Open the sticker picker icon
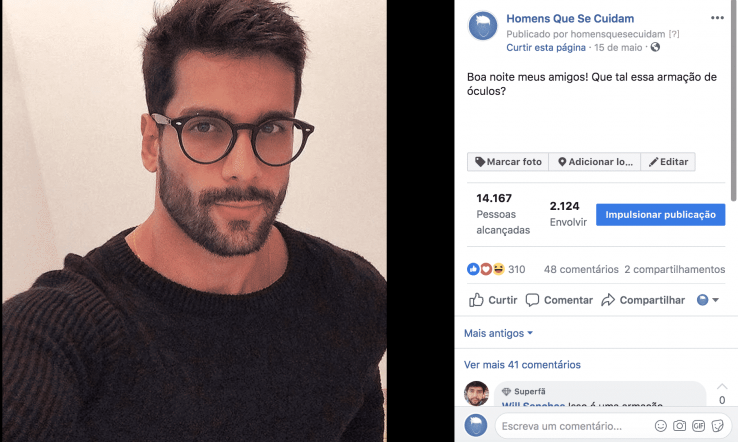Viewport: 738px width, 442px height. 717,426
